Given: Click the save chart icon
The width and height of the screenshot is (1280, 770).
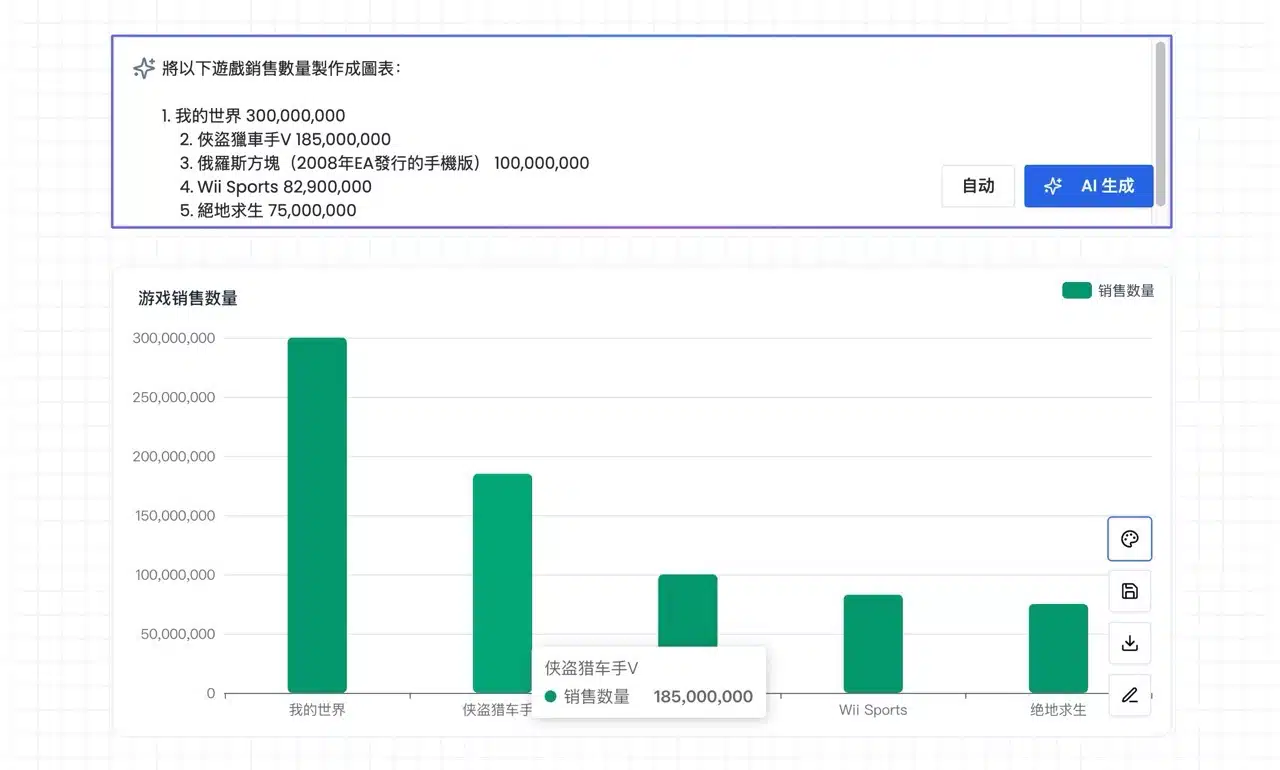Looking at the screenshot, I should 1129,591.
